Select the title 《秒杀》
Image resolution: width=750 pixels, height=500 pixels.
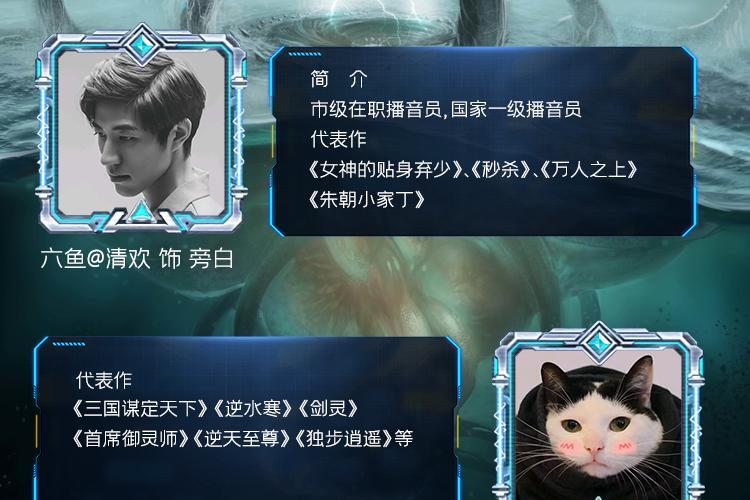click(x=501, y=169)
